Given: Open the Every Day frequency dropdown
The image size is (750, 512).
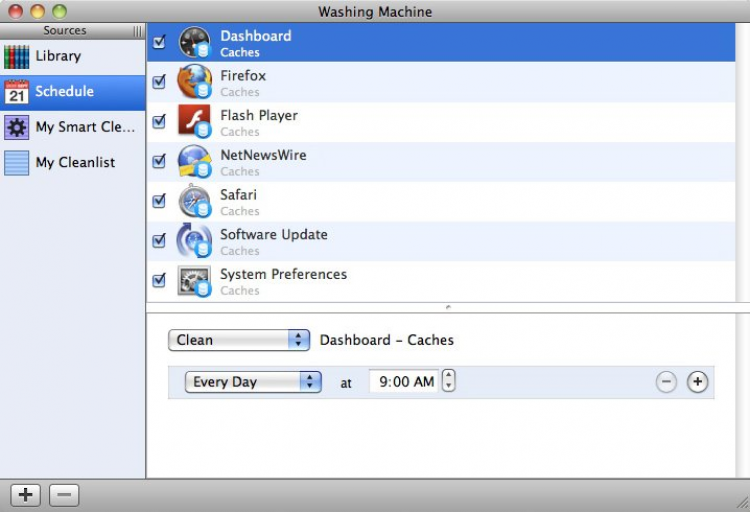Looking at the screenshot, I should pos(253,382).
